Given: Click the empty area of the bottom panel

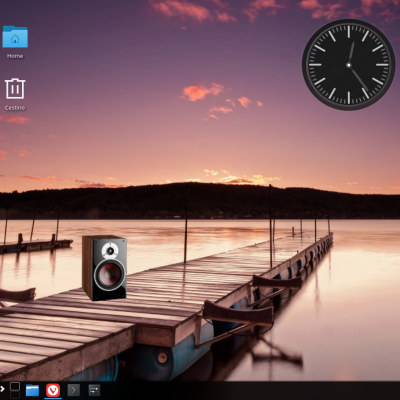Looking at the screenshot, I should point(250,390).
